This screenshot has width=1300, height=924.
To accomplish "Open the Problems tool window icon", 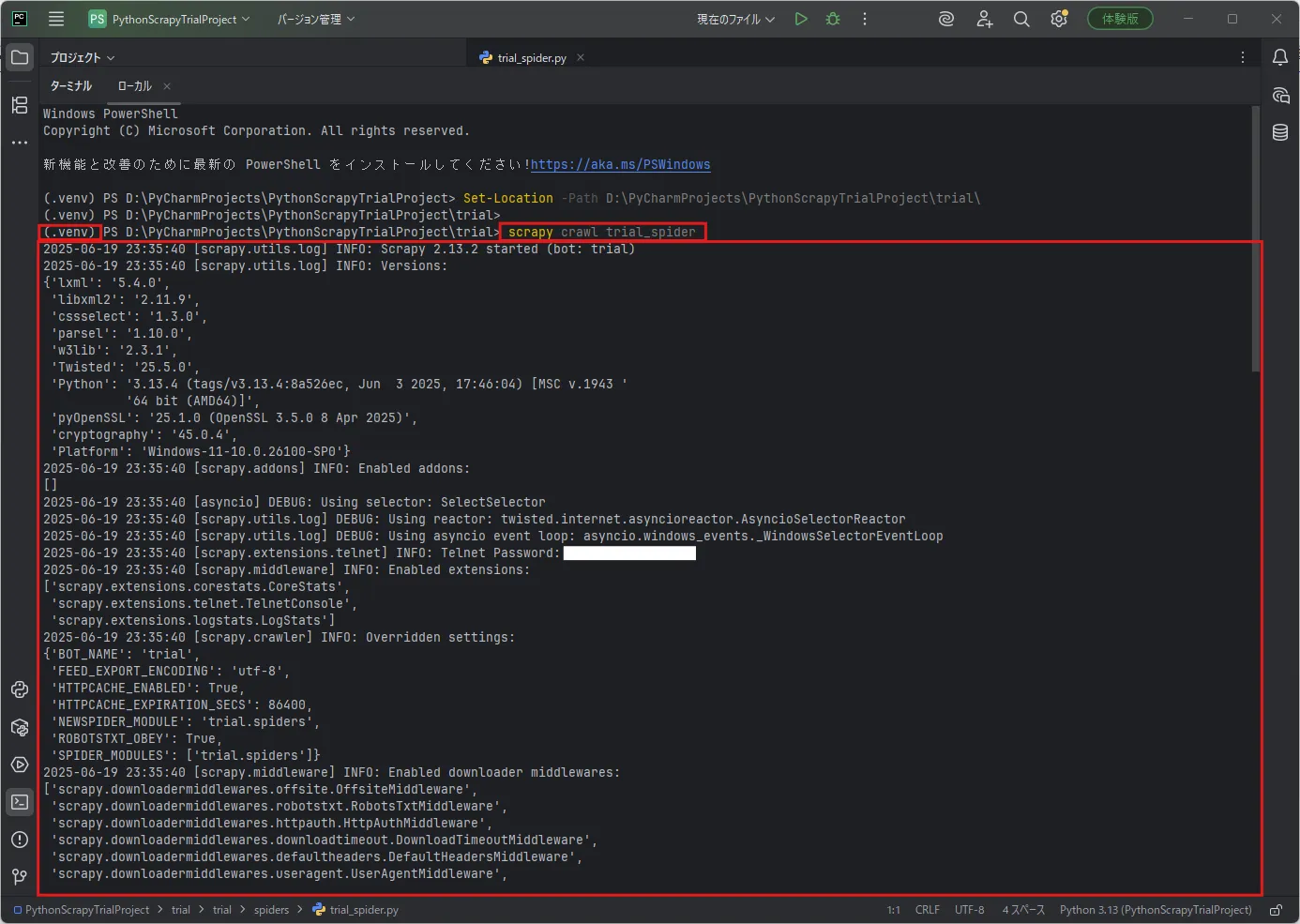I will pos(20,840).
